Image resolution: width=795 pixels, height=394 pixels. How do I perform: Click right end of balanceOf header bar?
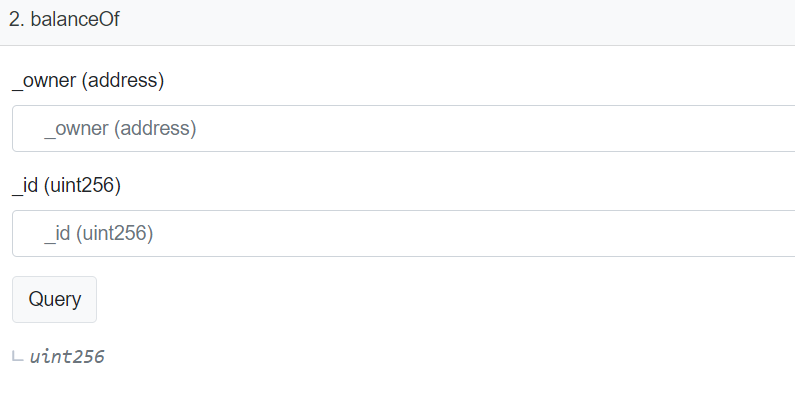click(735, 22)
